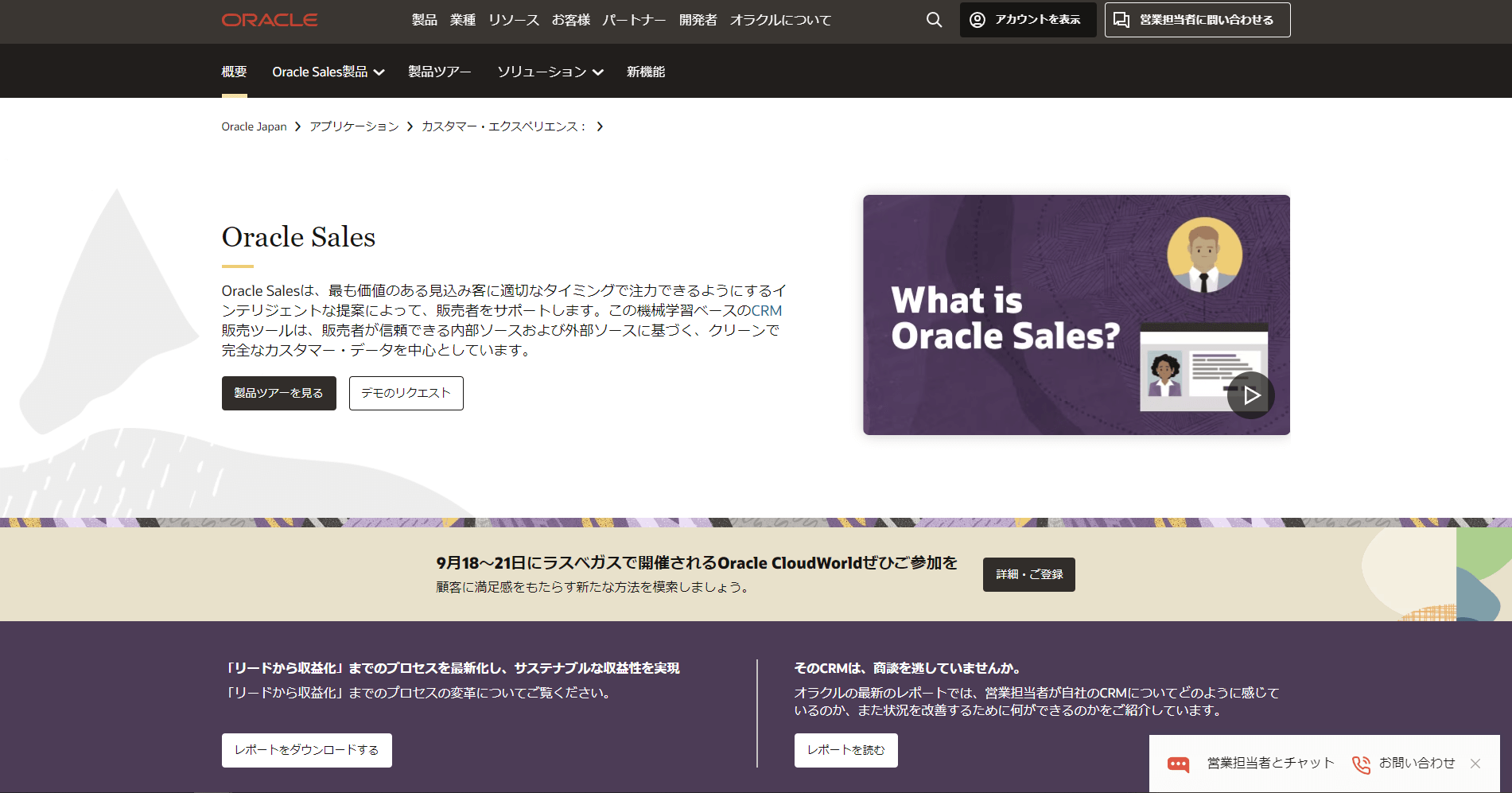
Task: Click the 製品ツアーを見る button
Action: coord(278,393)
